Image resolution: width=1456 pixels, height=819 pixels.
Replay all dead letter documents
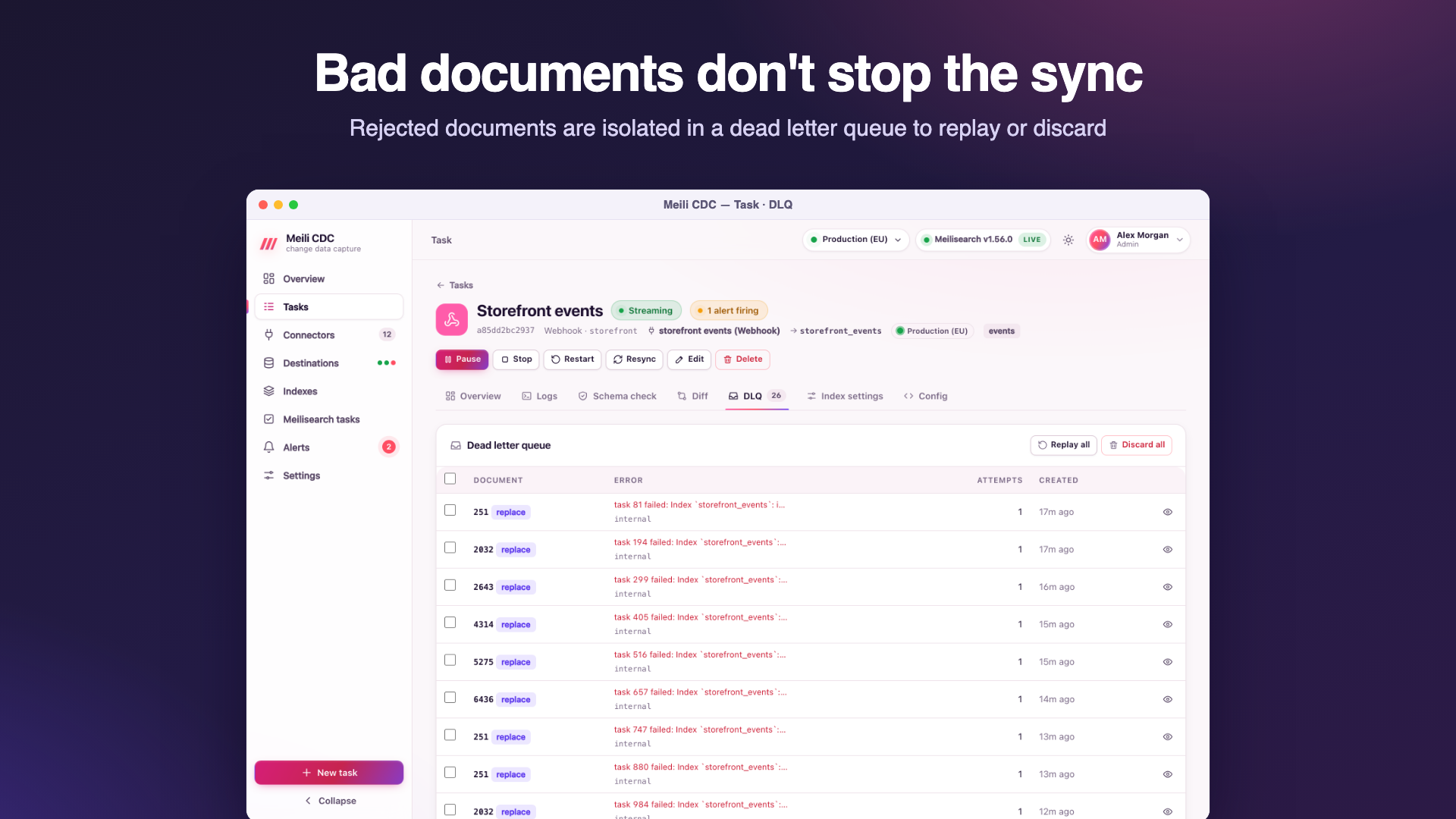coord(1063,445)
